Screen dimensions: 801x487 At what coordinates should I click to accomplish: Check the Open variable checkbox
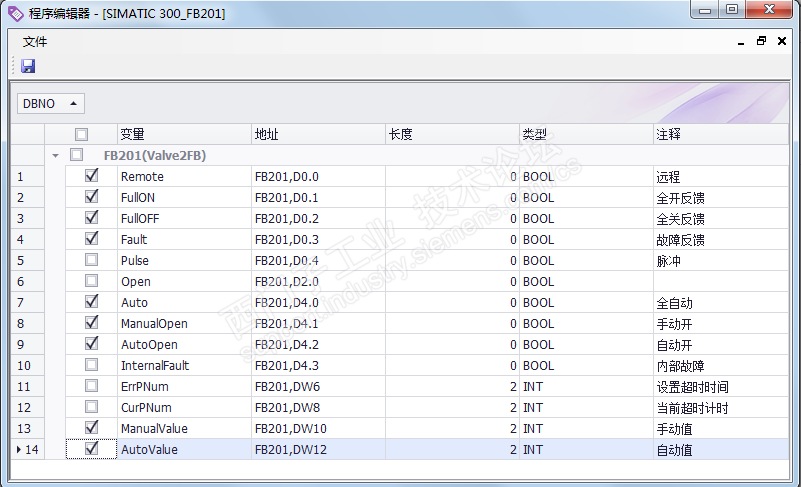[x=91, y=281]
